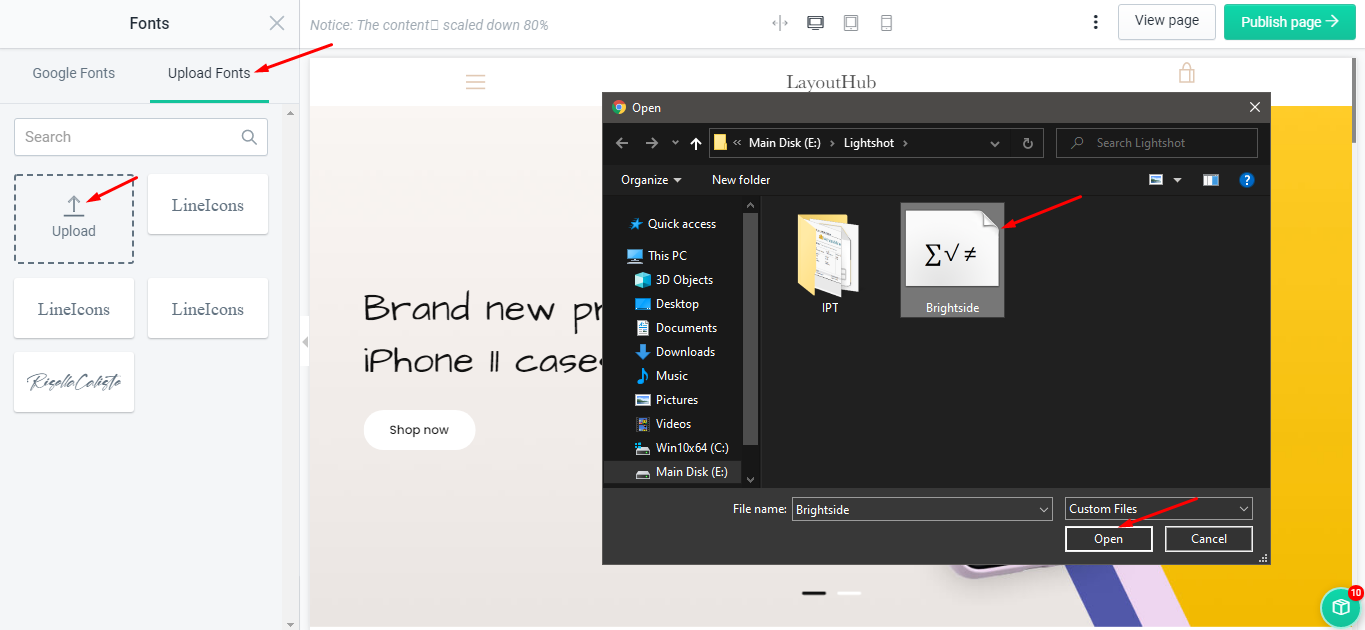Select the full-width view icon in top bar
Image resolution: width=1365 pixels, height=630 pixels.
tap(780, 22)
